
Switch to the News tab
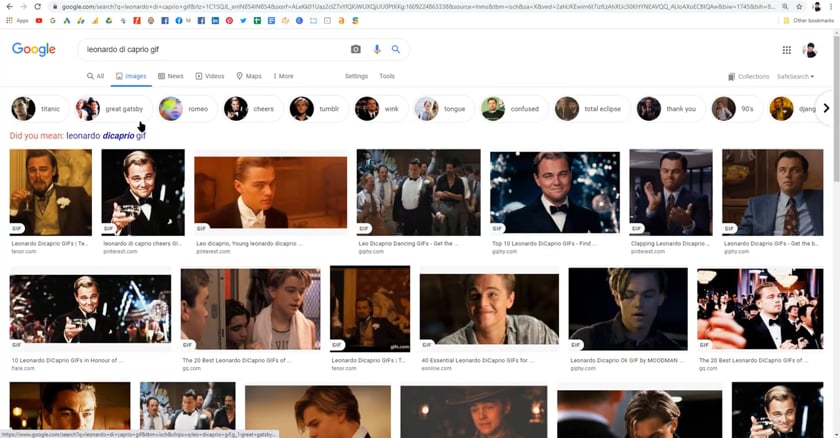click(171, 76)
